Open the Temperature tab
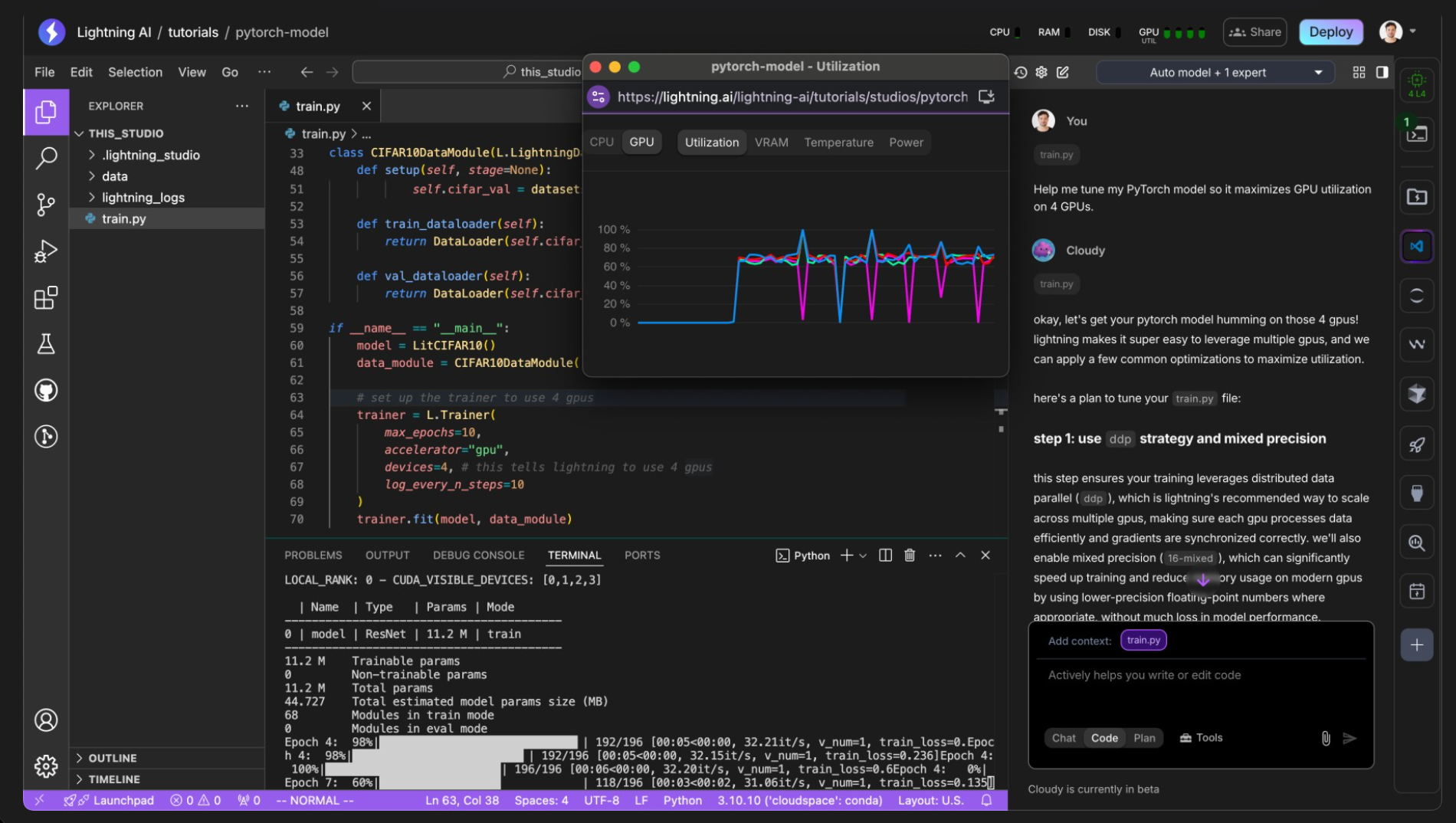The image size is (1456, 823). pos(838,143)
